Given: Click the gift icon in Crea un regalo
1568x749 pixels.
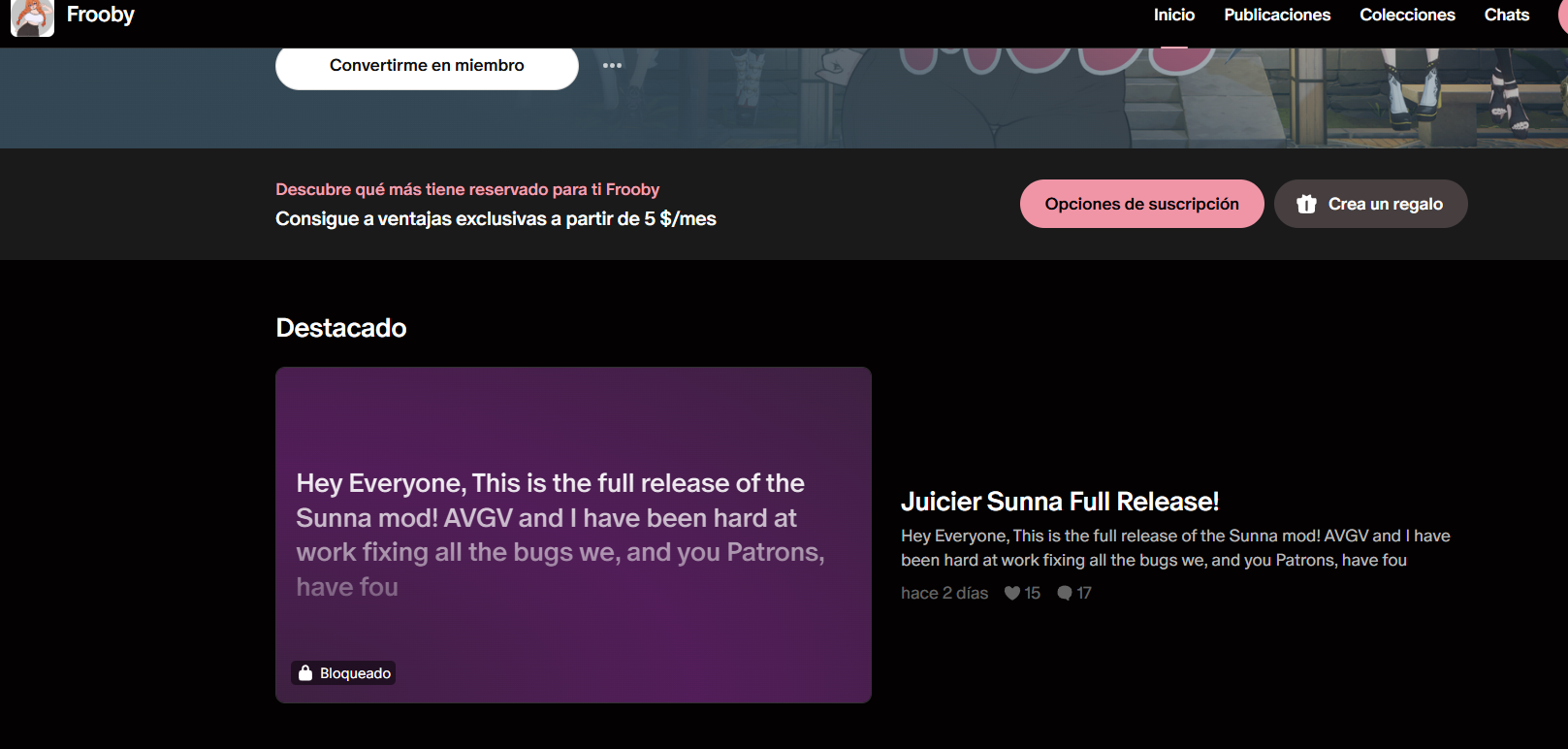Looking at the screenshot, I should tap(1306, 204).
